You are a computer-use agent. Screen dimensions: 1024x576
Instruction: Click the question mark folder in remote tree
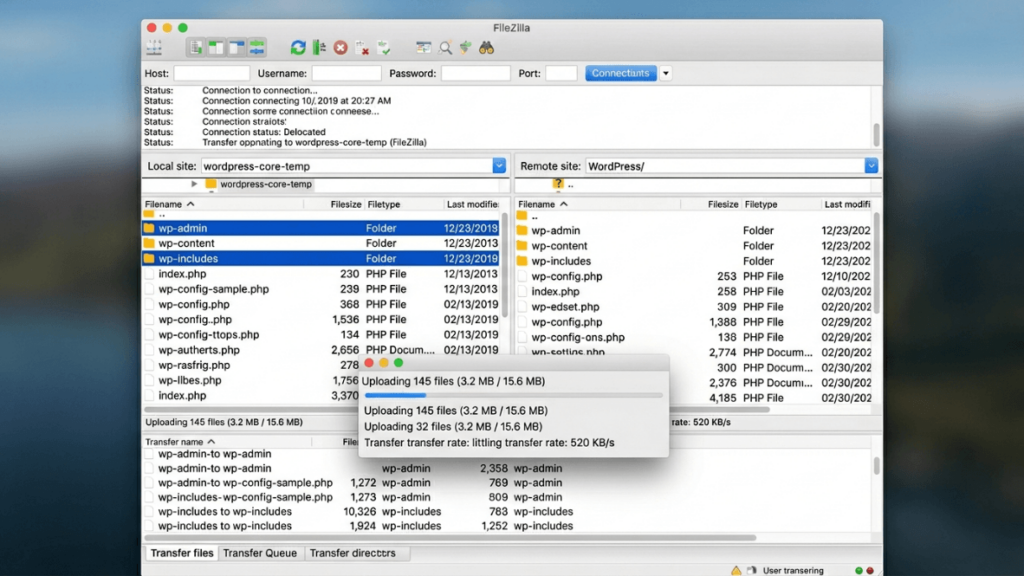coord(558,184)
